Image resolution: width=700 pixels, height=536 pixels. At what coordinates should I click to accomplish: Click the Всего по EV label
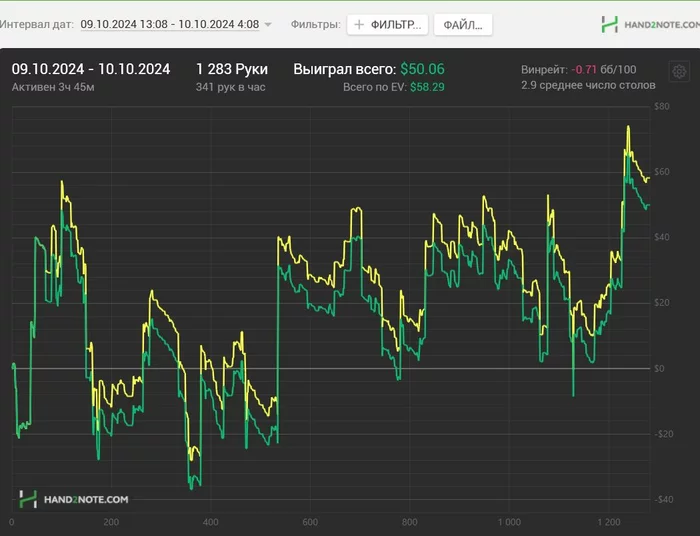[x=375, y=87]
